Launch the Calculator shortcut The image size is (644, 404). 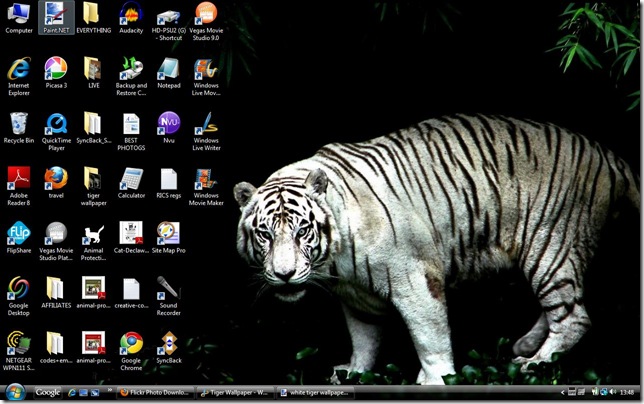point(131,183)
